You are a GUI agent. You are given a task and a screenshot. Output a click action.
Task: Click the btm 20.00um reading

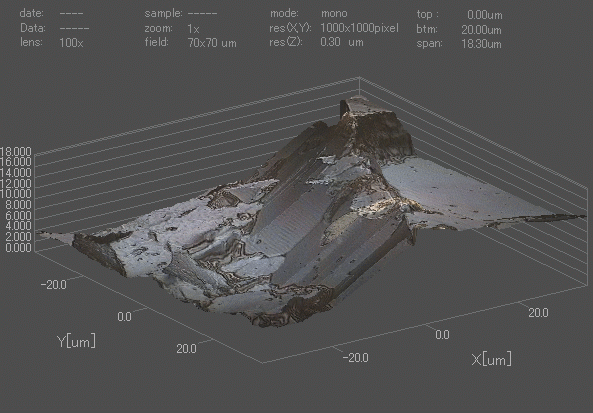click(x=481, y=30)
